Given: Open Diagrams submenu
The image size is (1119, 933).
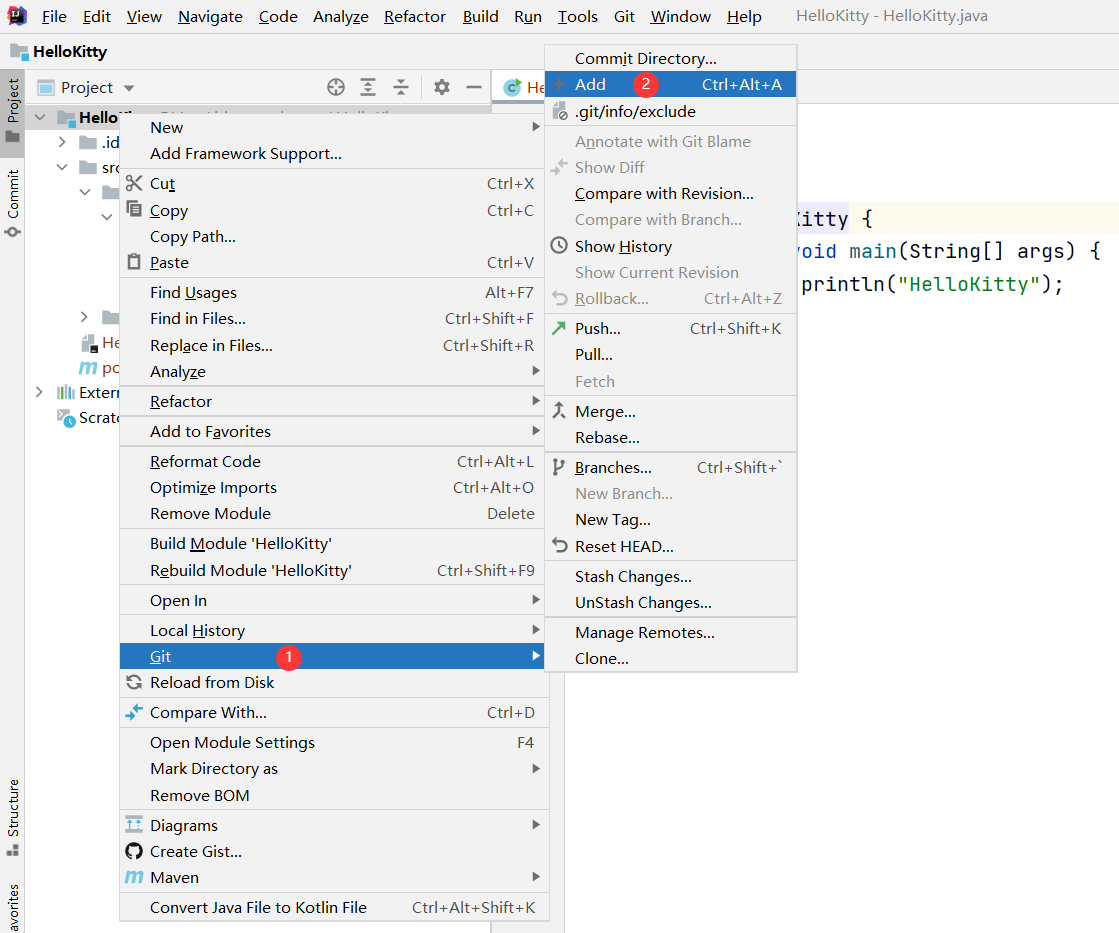Looking at the screenshot, I should pyautogui.click(x=334, y=825).
